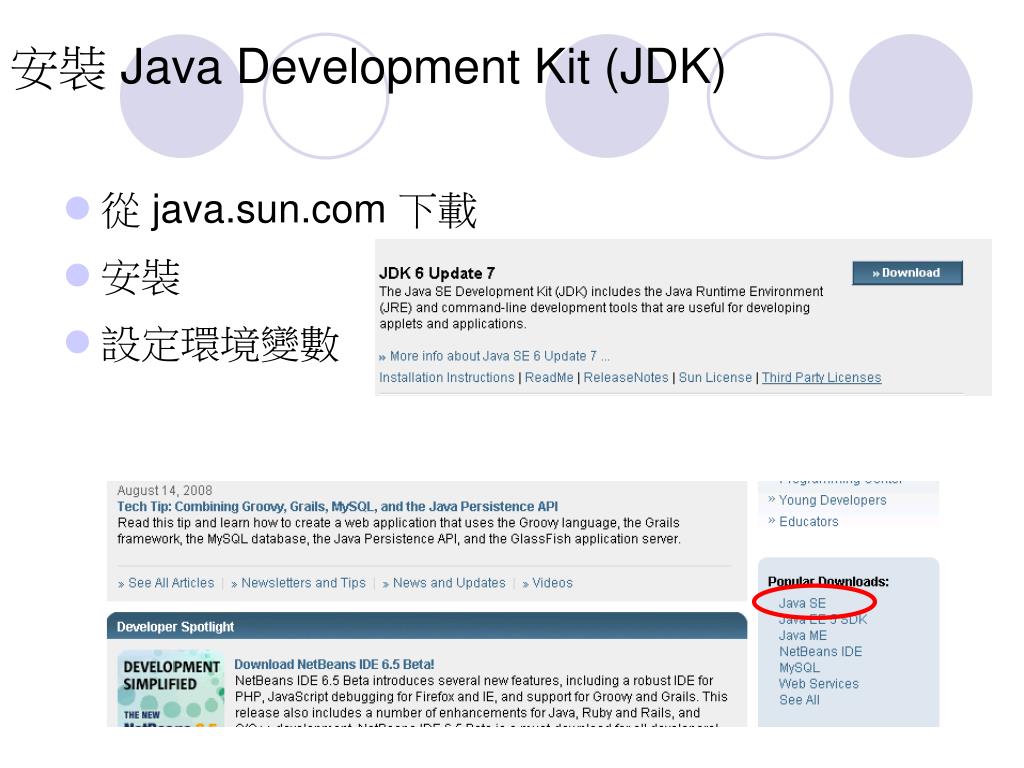
Task: Click See All in Popular Downloads
Action: pyautogui.click(x=799, y=699)
